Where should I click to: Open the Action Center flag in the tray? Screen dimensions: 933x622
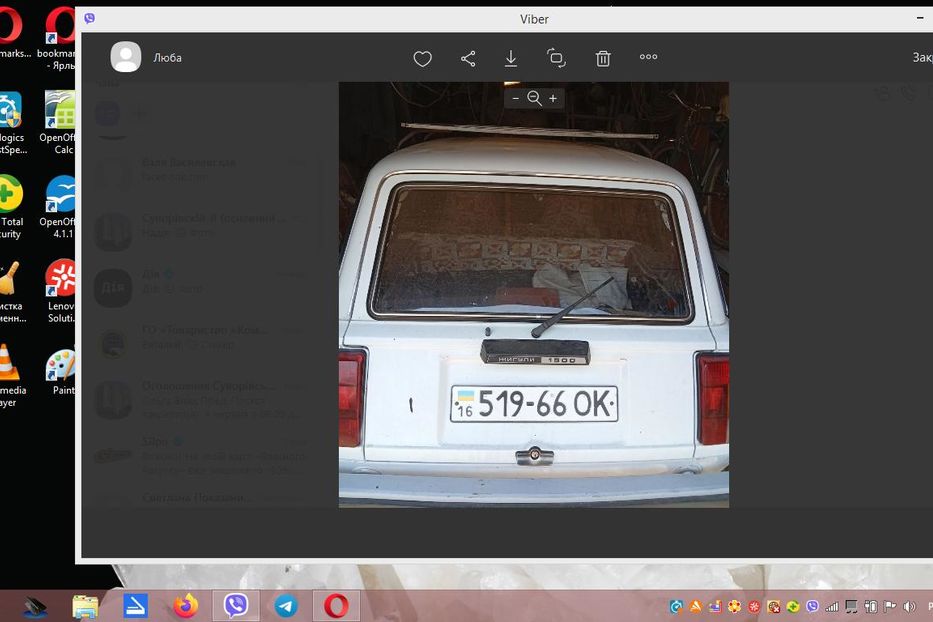tap(890, 607)
